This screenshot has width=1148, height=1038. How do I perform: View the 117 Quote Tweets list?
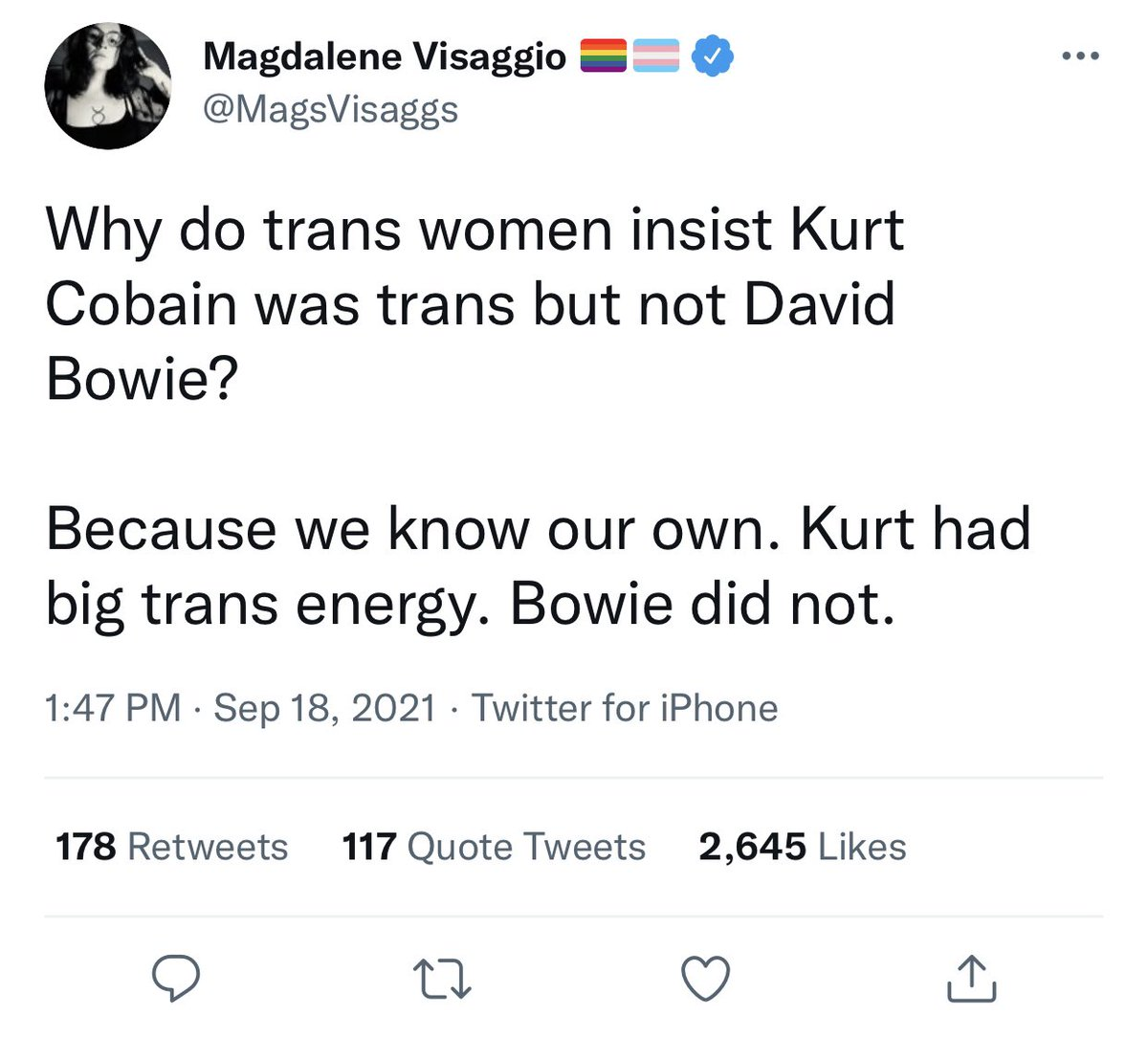(x=494, y=847)
